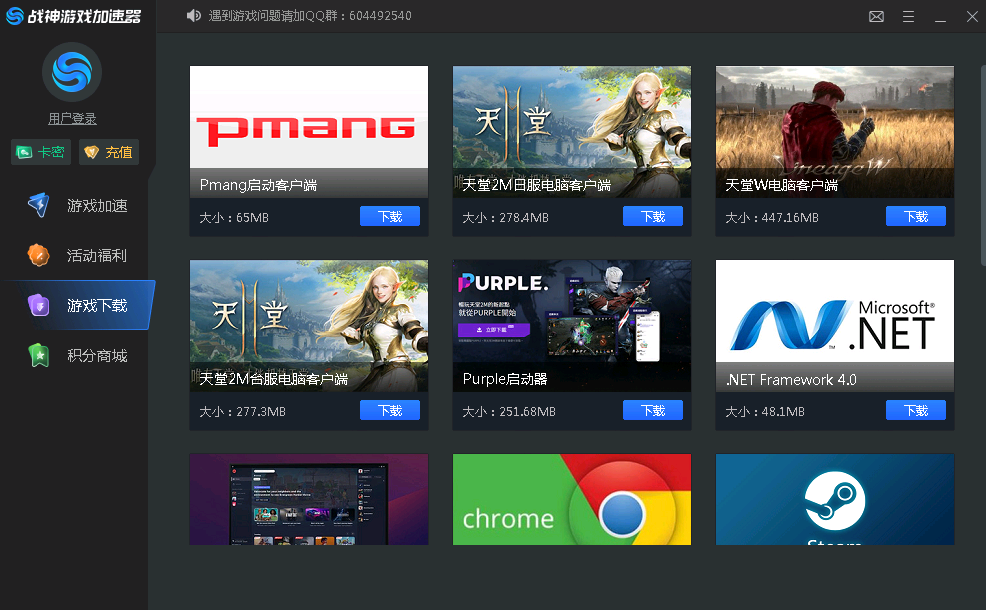This screenshot has height=610, width=986.
Task: Click the Purple启动器 title label
Action: pos(505,379)
